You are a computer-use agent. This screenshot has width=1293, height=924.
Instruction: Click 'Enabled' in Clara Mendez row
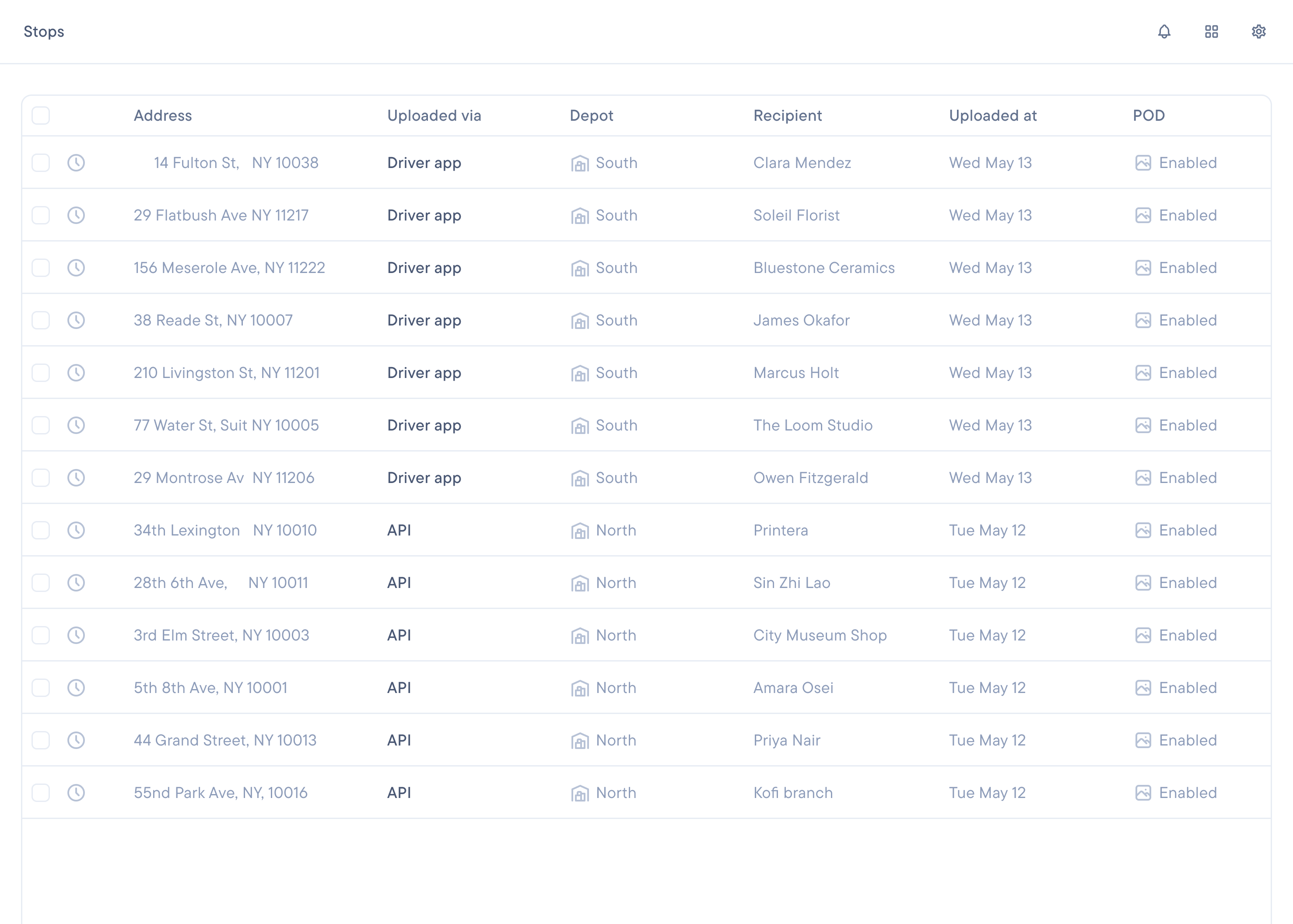1188,163
